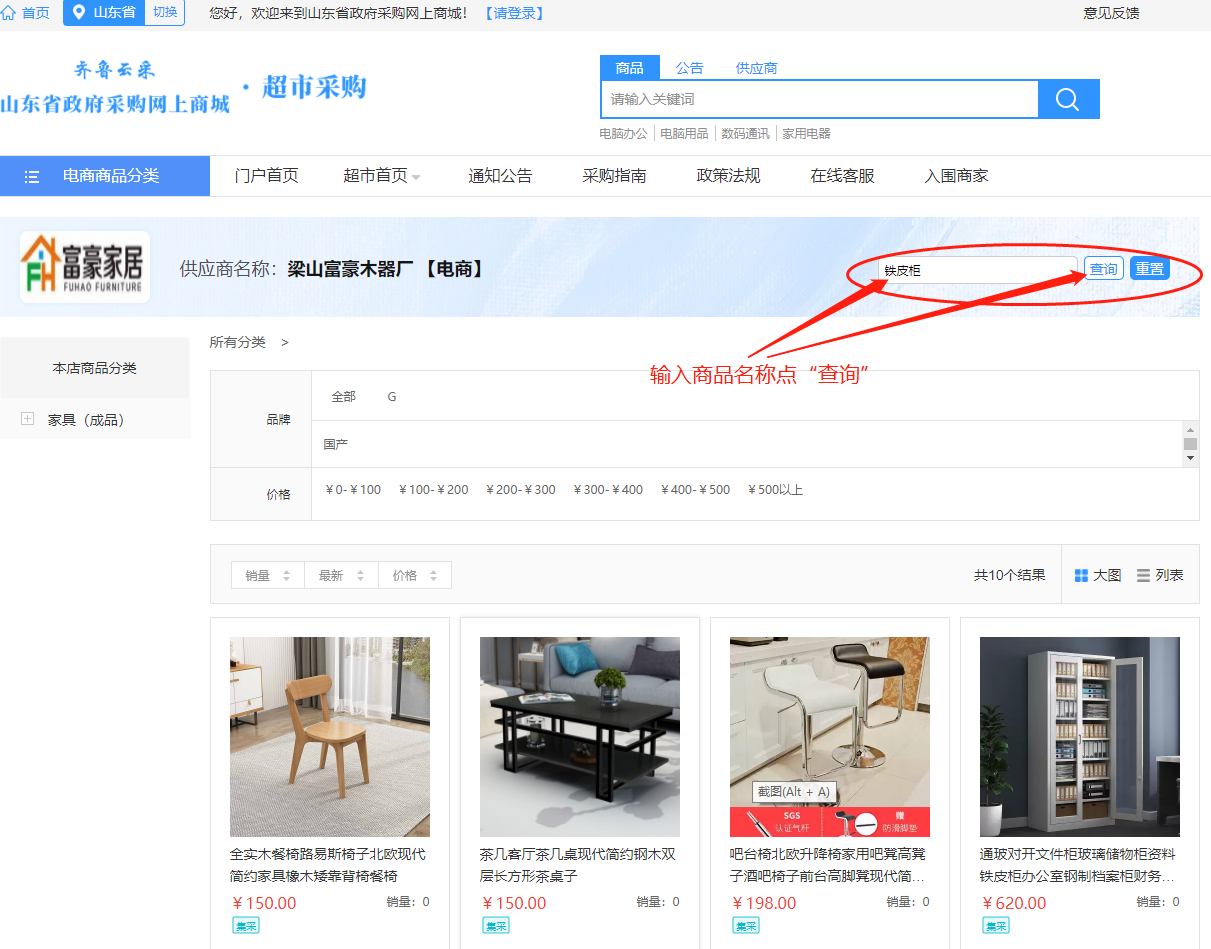Open the 超市首页 dropdown menu
Viewport: 1211px width, 949px height.
tap(382, 176)
